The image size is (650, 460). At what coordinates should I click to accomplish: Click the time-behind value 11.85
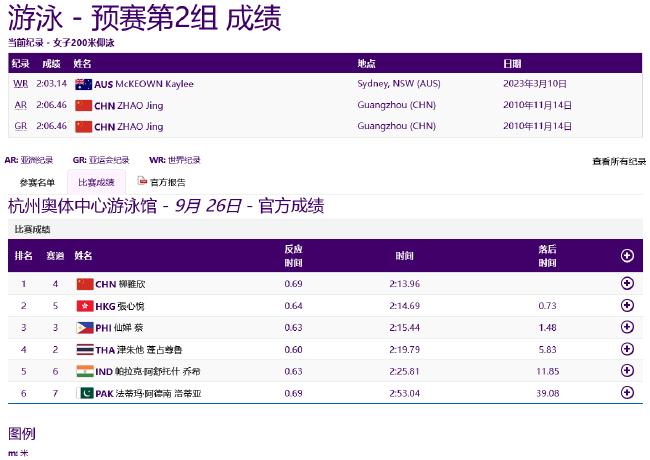pyautogui.click(x=548, y=371)
